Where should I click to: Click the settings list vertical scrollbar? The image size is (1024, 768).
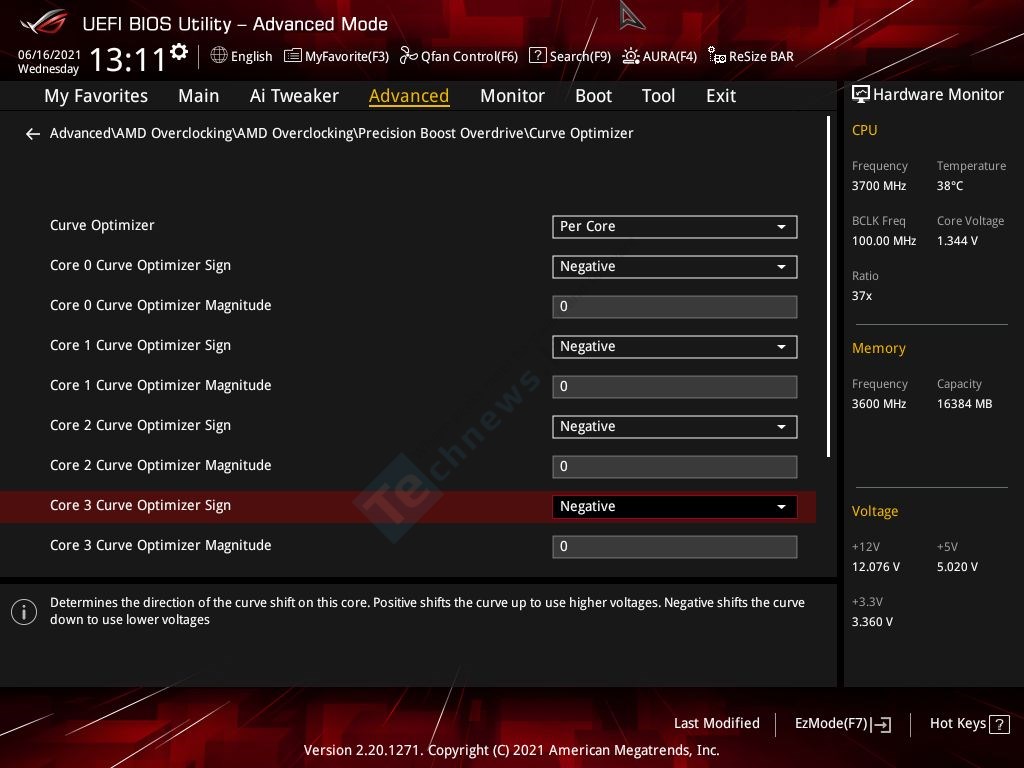(828, 286)
